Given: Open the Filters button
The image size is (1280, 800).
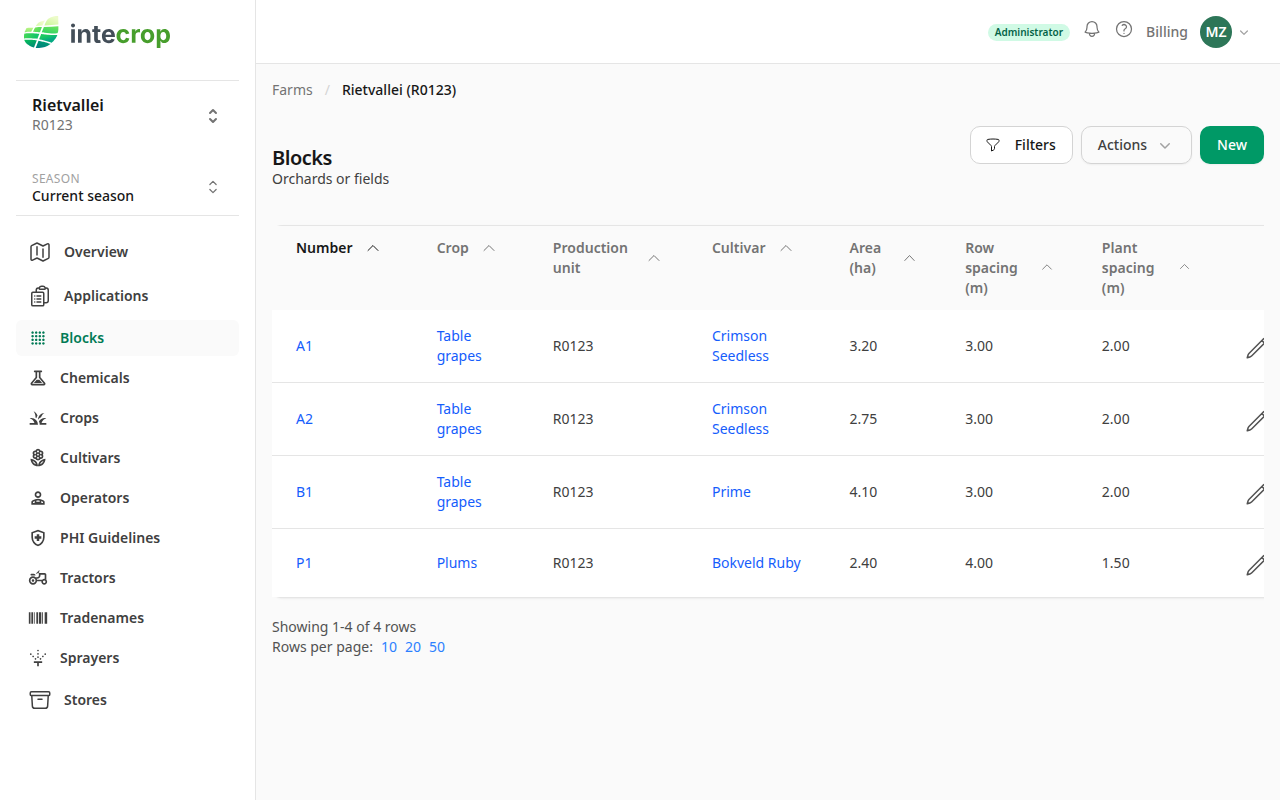Looking at the screenshot, I should 1021,145.
